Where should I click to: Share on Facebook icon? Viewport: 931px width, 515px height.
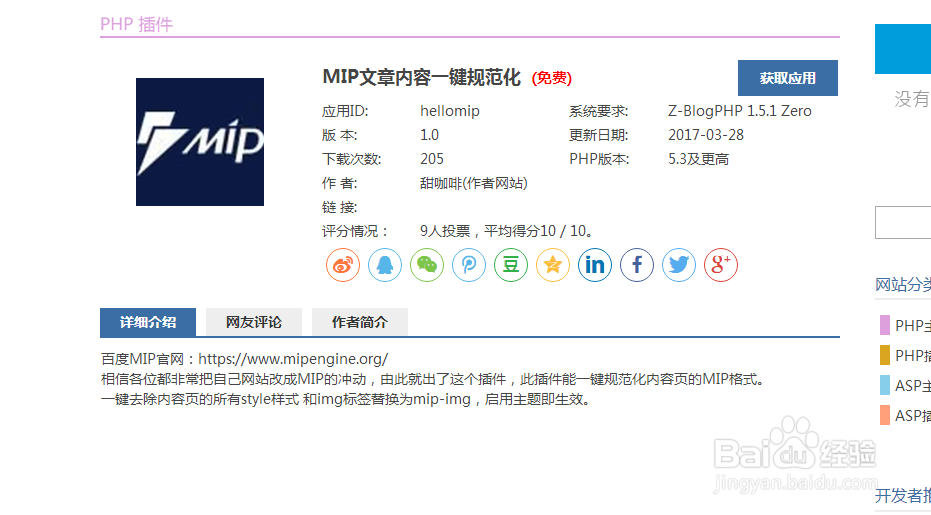click(x=637, y=265)
